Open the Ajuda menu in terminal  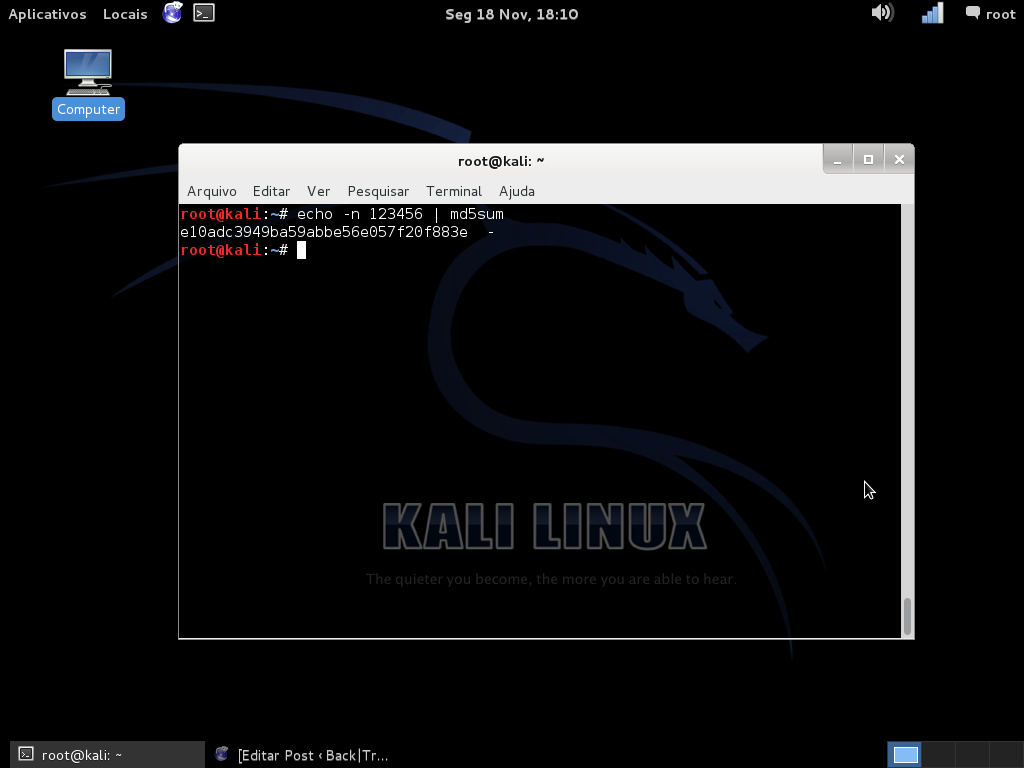tap(517, 191)
